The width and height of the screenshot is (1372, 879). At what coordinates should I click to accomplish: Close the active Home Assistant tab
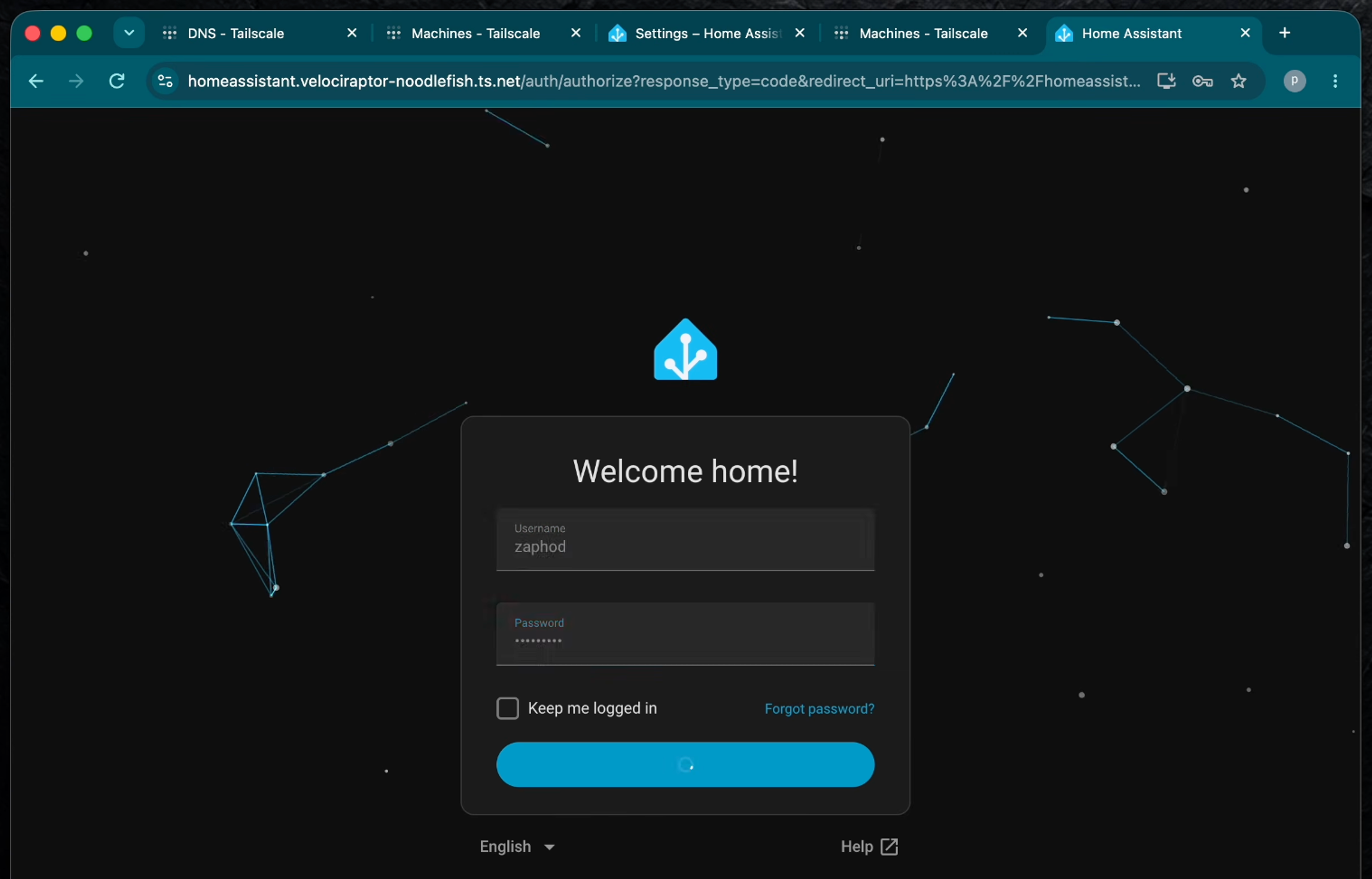click(x=1246, y=33)
